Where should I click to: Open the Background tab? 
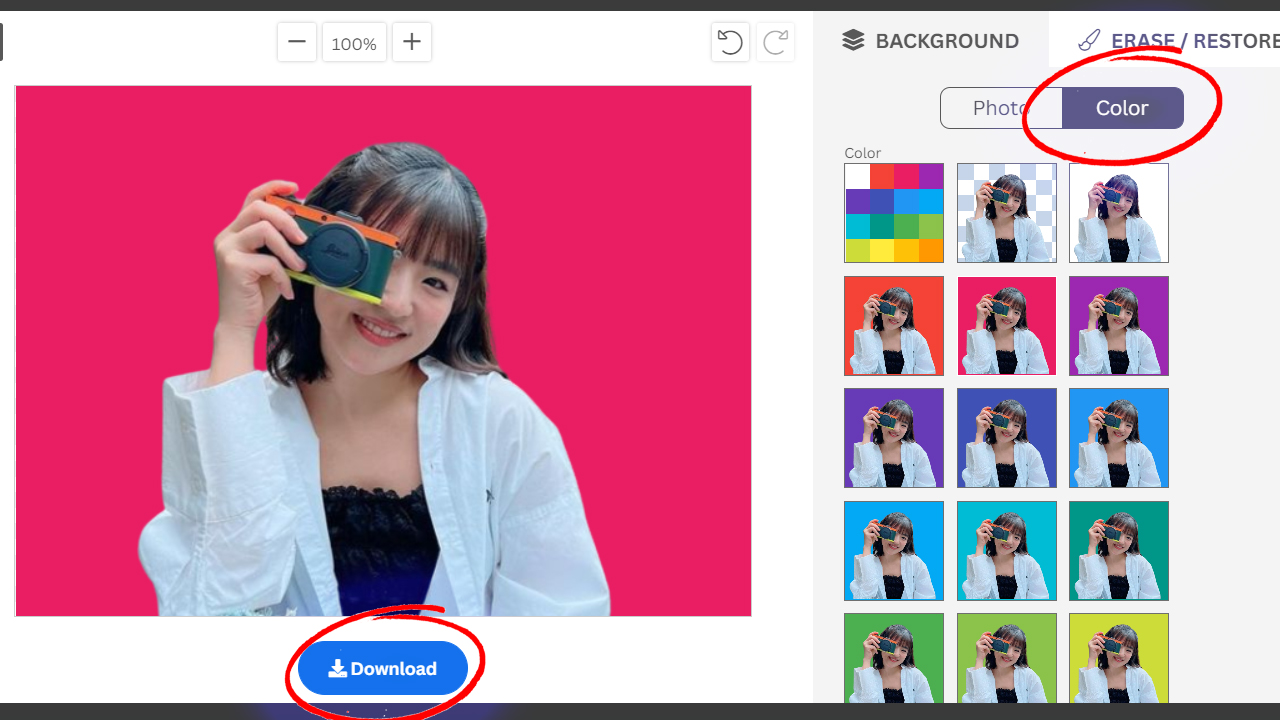pos(931,41)
